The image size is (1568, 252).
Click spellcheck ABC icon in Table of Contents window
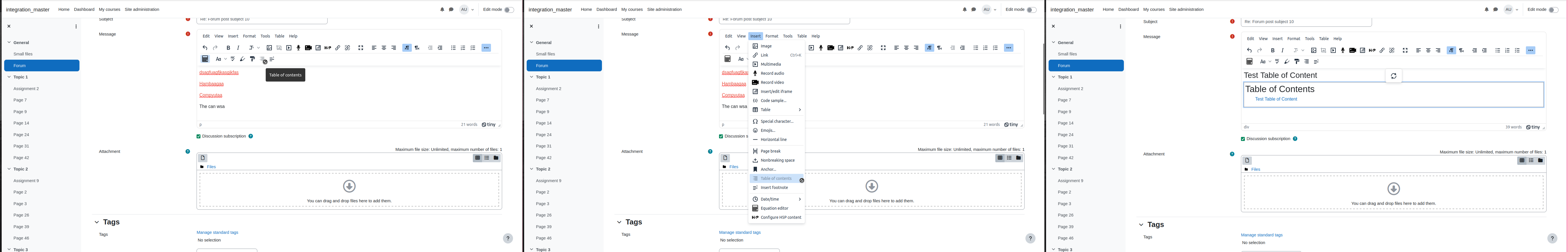1277,62
